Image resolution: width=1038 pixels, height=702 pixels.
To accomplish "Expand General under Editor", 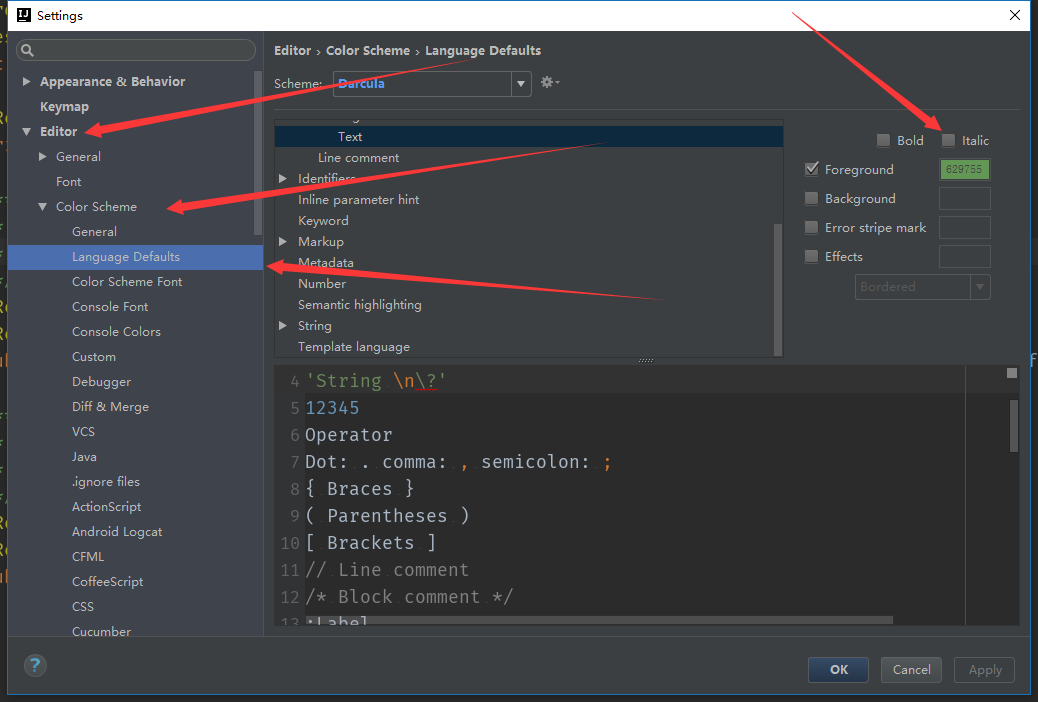I will tap(42, 157).
